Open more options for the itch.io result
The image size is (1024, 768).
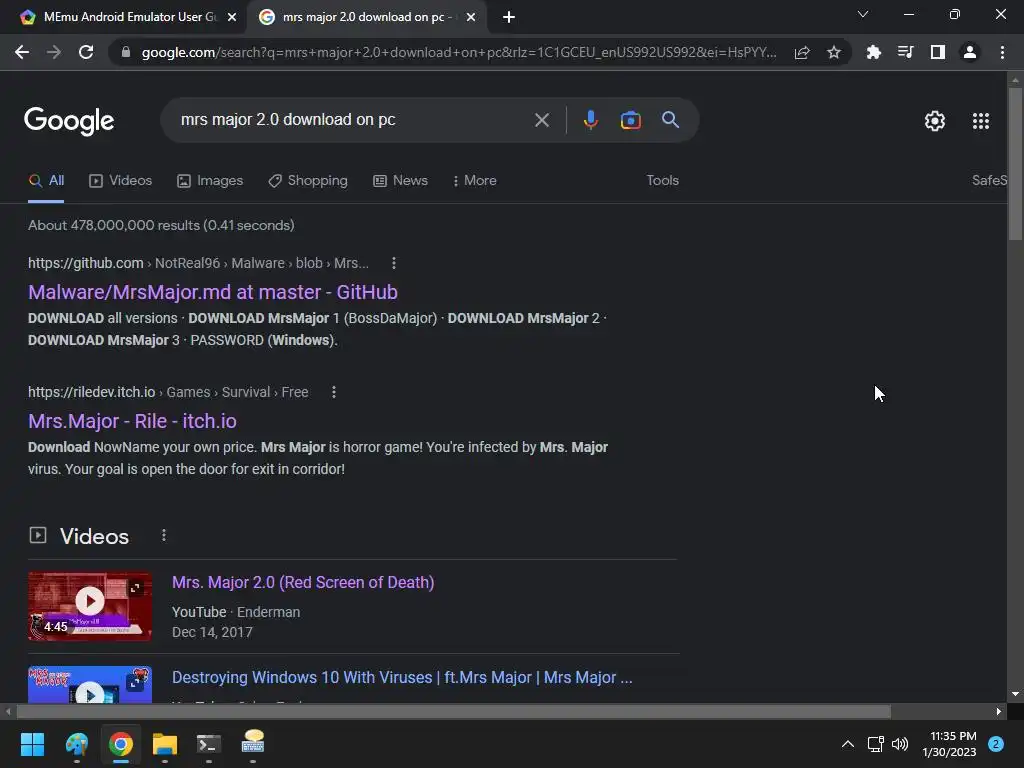(334, 392)
